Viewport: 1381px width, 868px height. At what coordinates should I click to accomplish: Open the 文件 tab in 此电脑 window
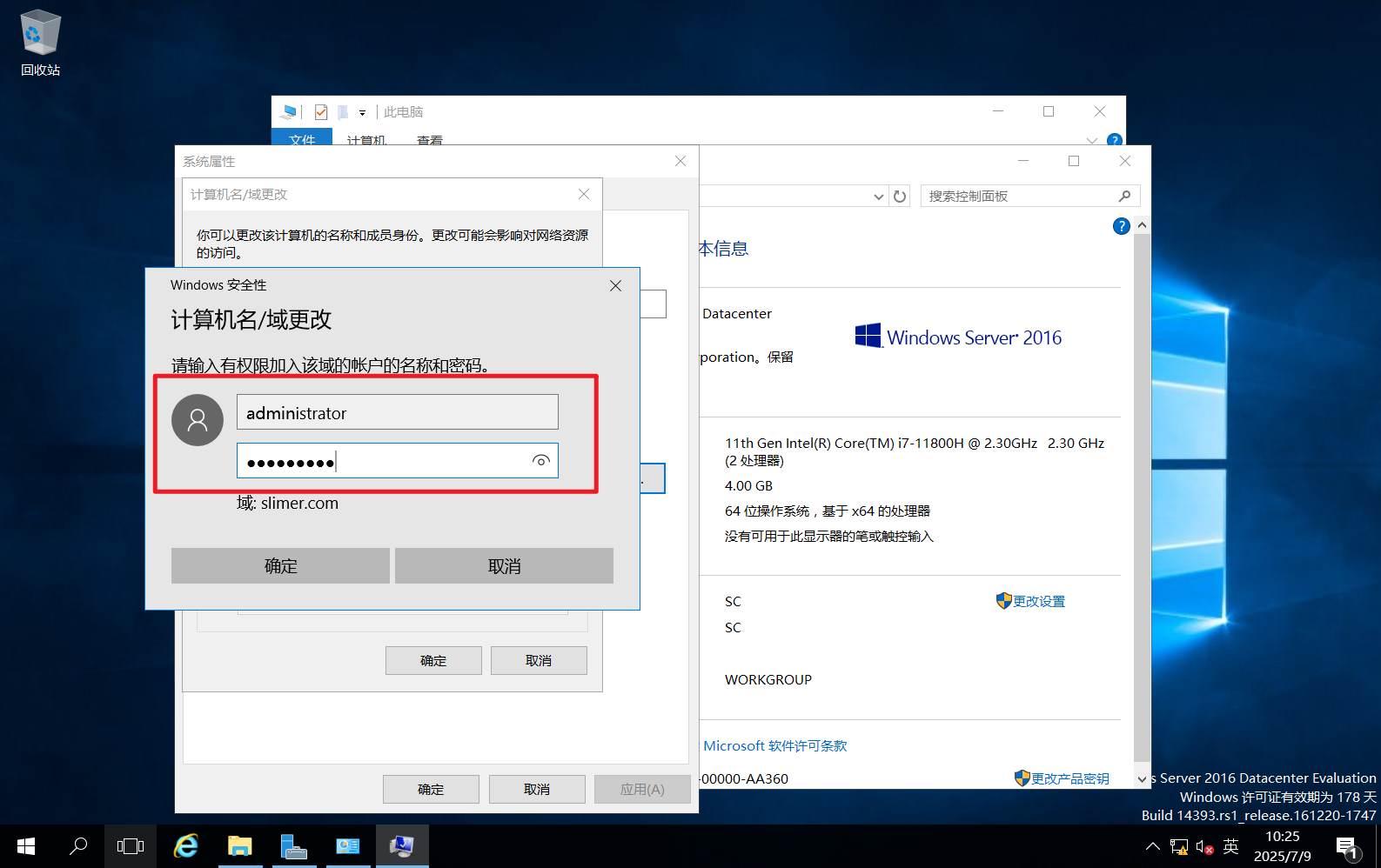(302, 138)
